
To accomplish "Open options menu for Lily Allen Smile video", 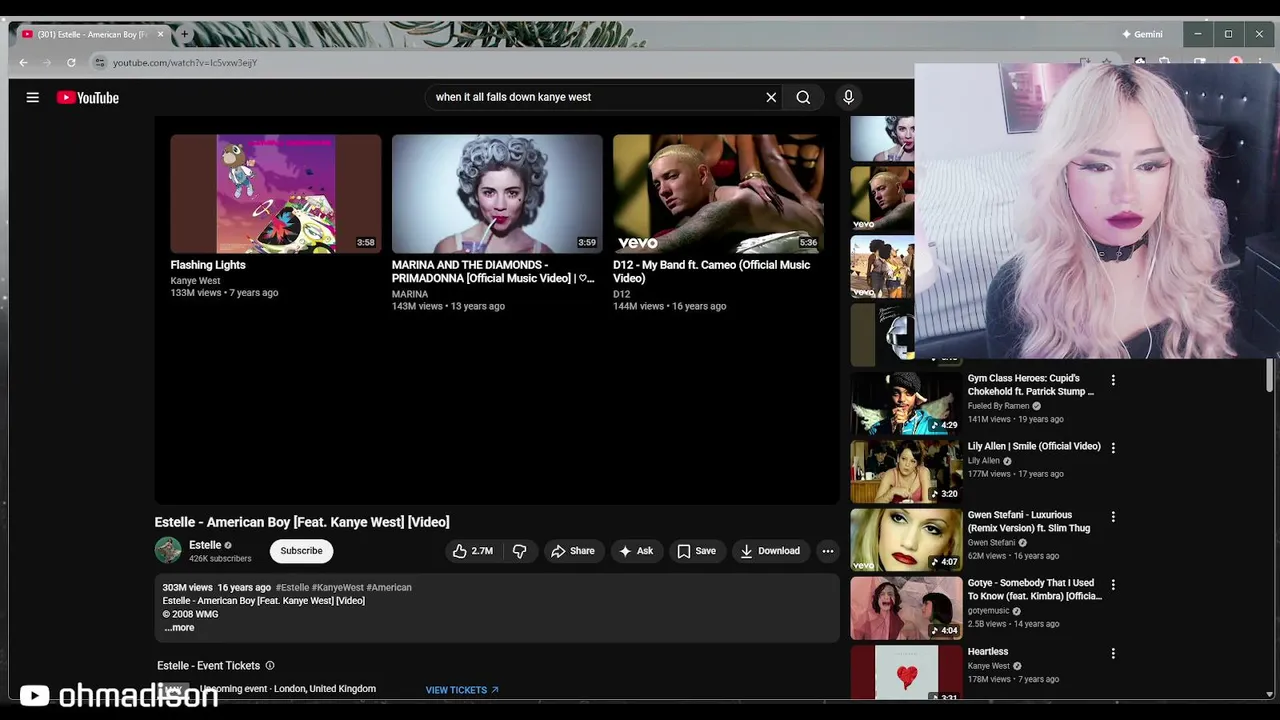I will point(1113,448).
